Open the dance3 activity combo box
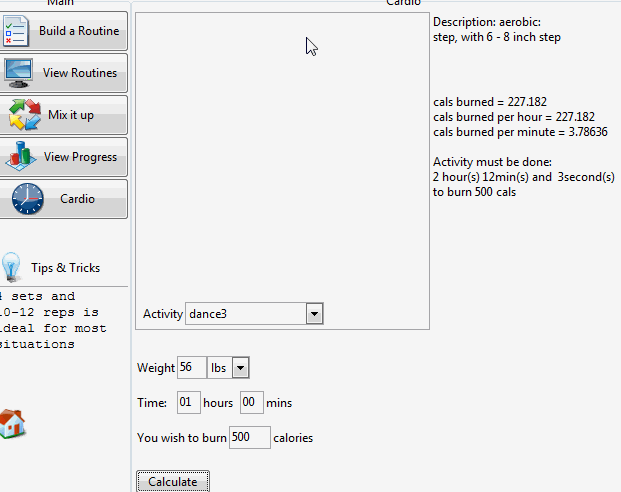This screenshot has height=492, width=621. point(254,314)
